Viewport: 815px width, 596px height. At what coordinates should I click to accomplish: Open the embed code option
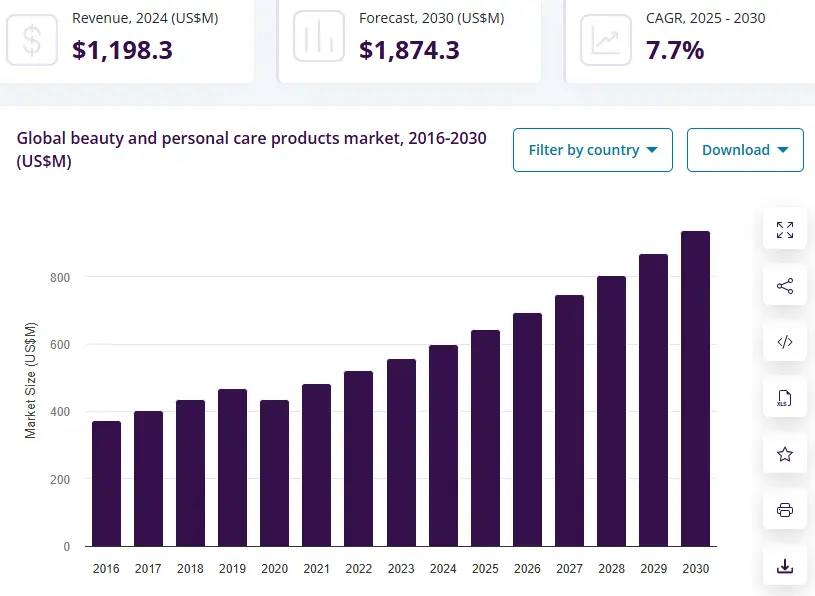(784, 341)
